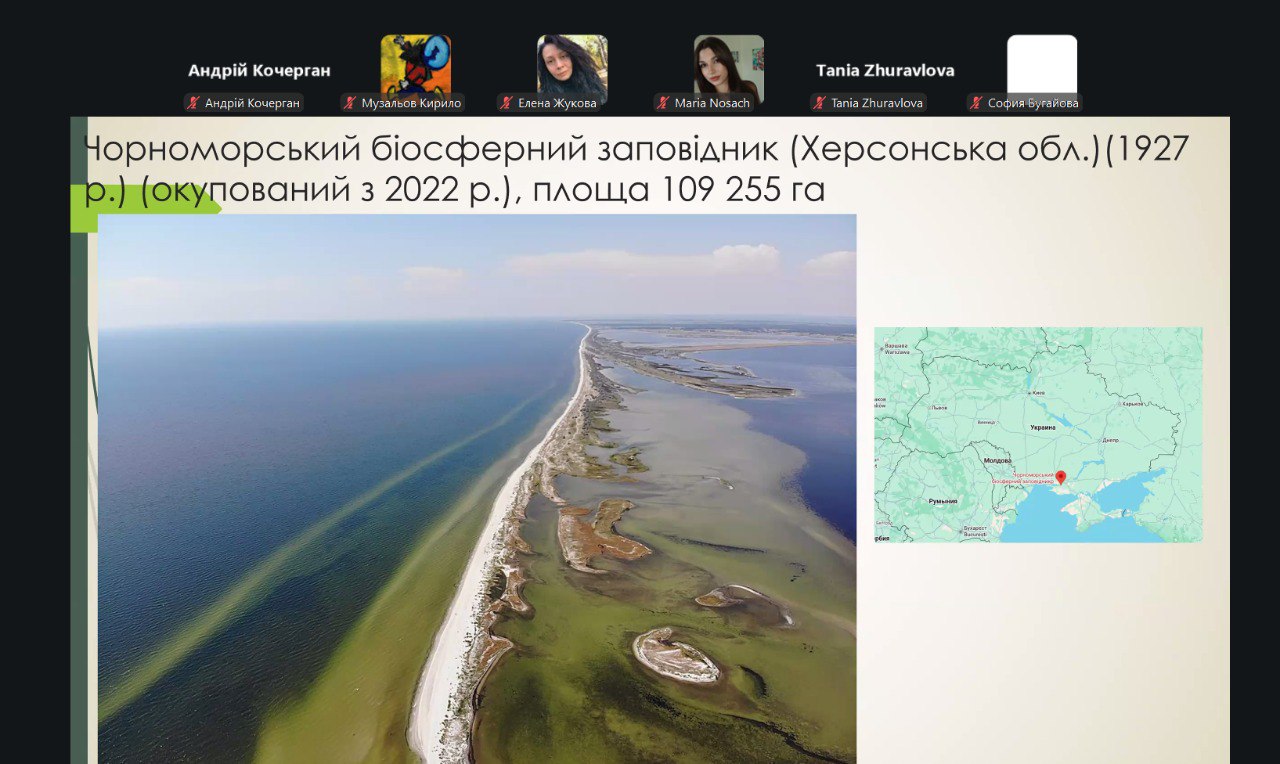Screen dimensions: 1280x764
Task: Click muted mic icon beside Андрій Кочерган label
Action: (x=194, y=103)
